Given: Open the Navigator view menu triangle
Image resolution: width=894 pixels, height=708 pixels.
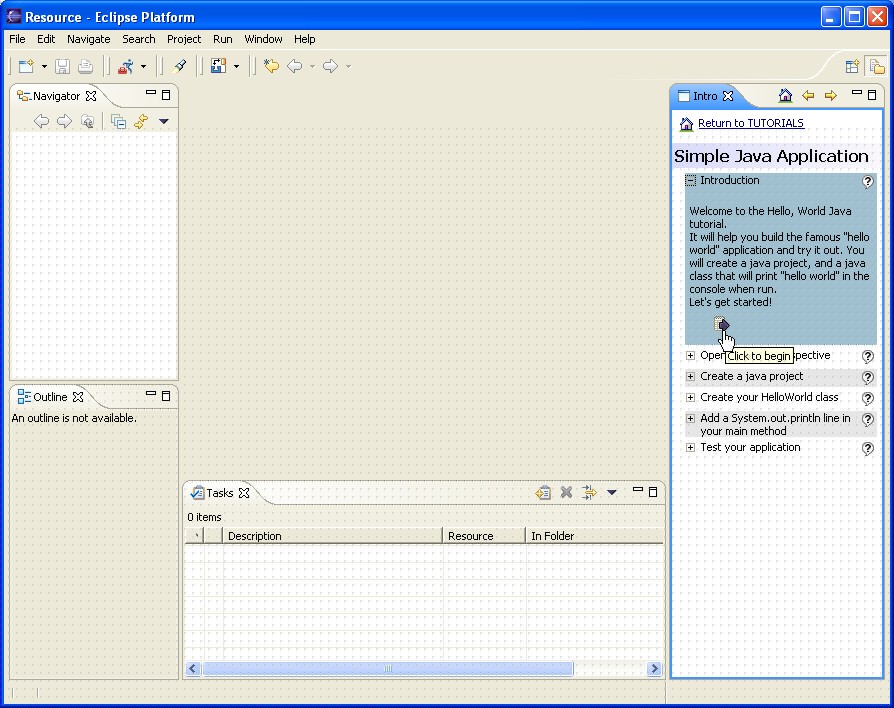Looking at the screenshot, I should click(x=164, y=121).
